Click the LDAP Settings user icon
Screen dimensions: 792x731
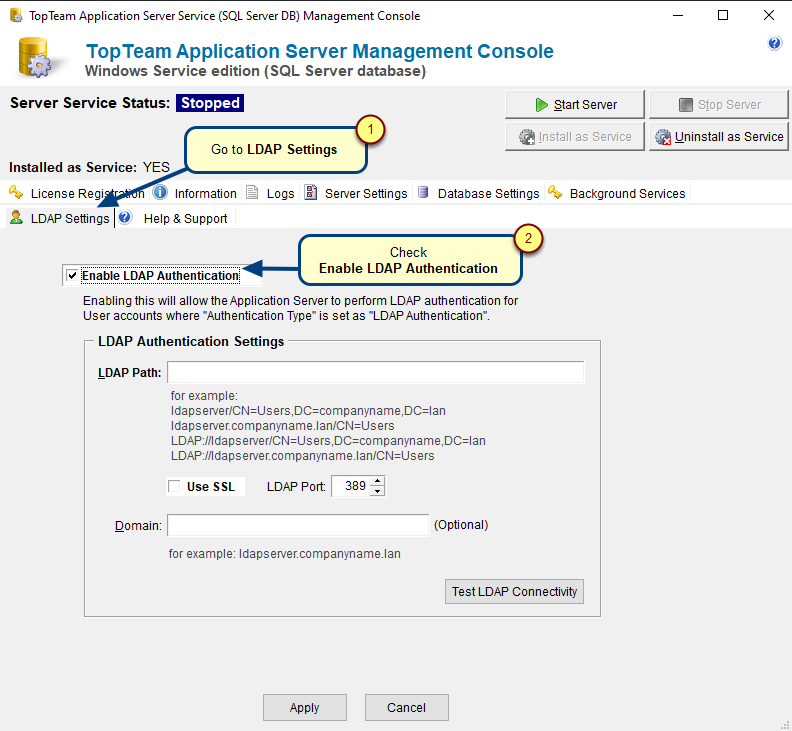click(16, 218)
